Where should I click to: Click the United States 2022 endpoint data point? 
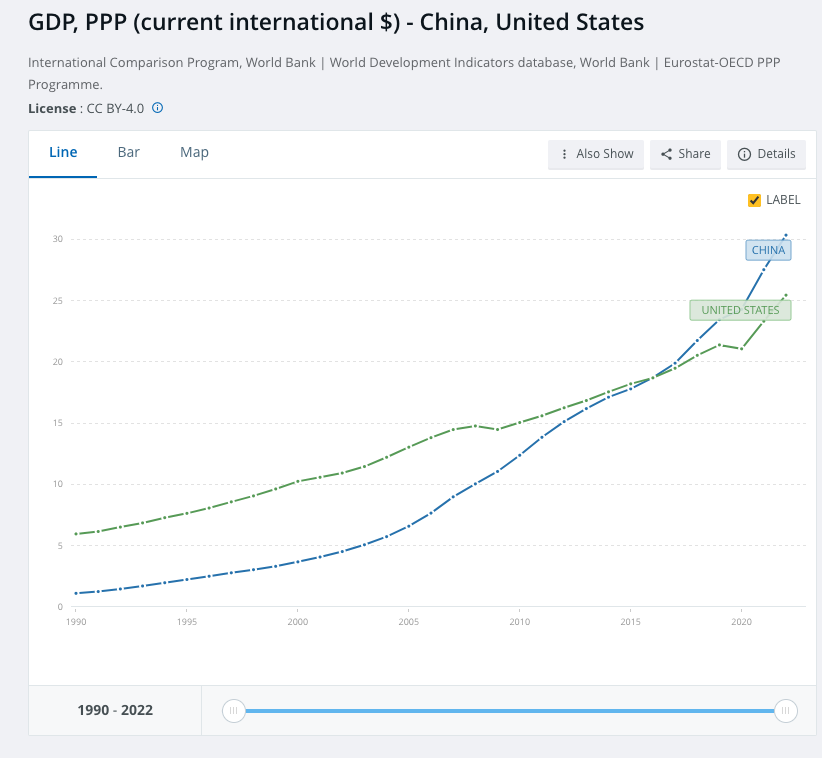point(786,295)
